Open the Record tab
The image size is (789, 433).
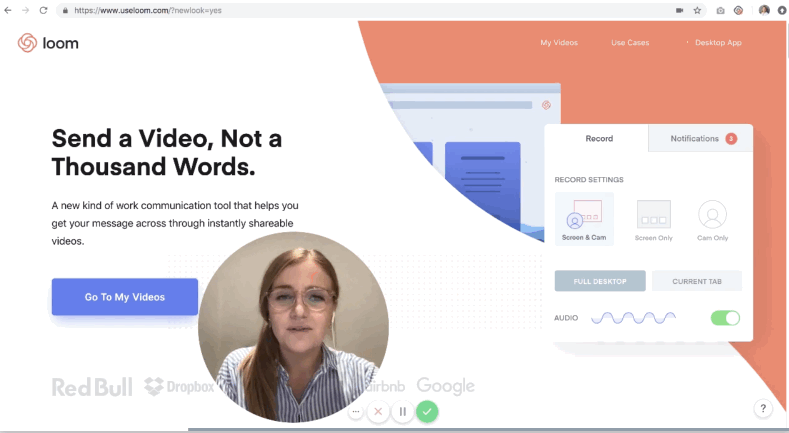598,139
